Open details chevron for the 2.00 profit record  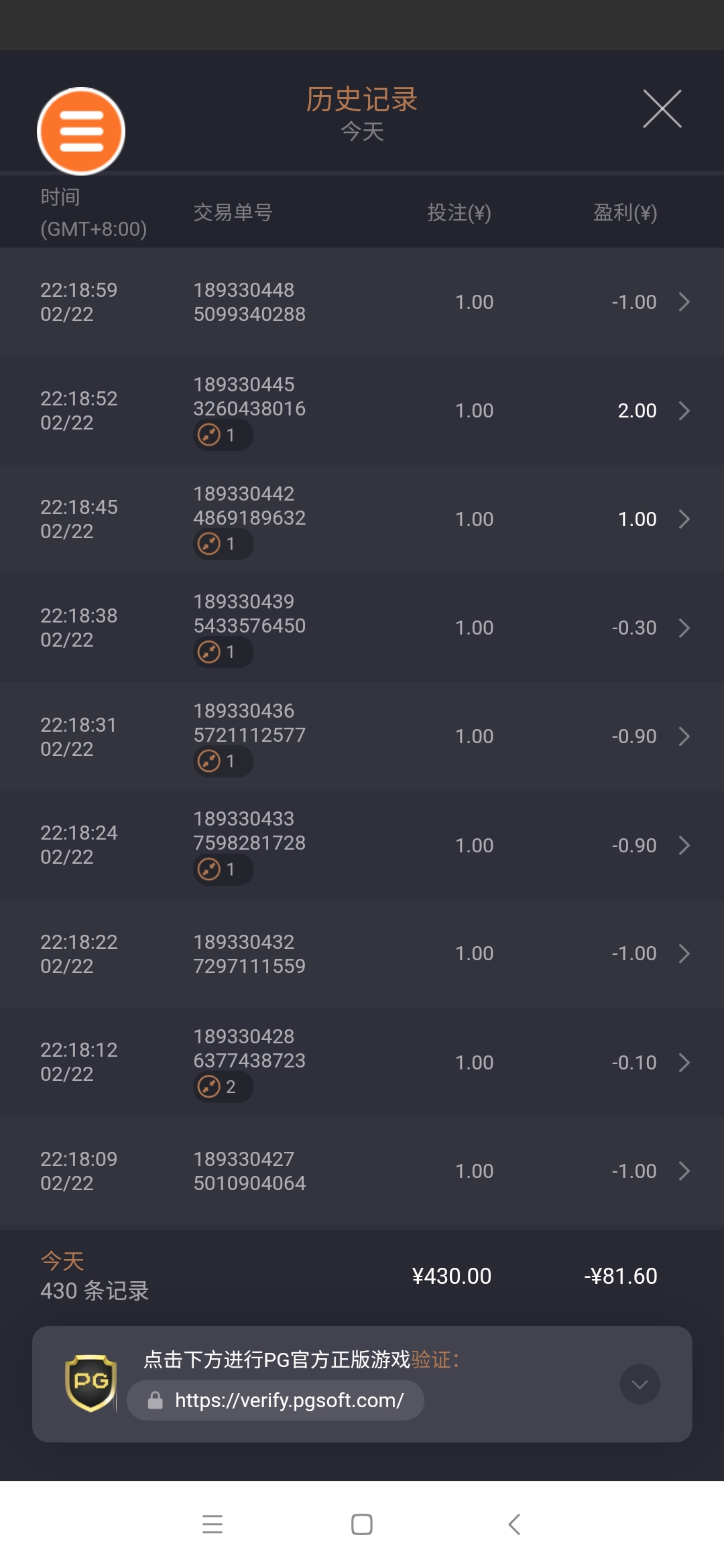coord(684,411)
